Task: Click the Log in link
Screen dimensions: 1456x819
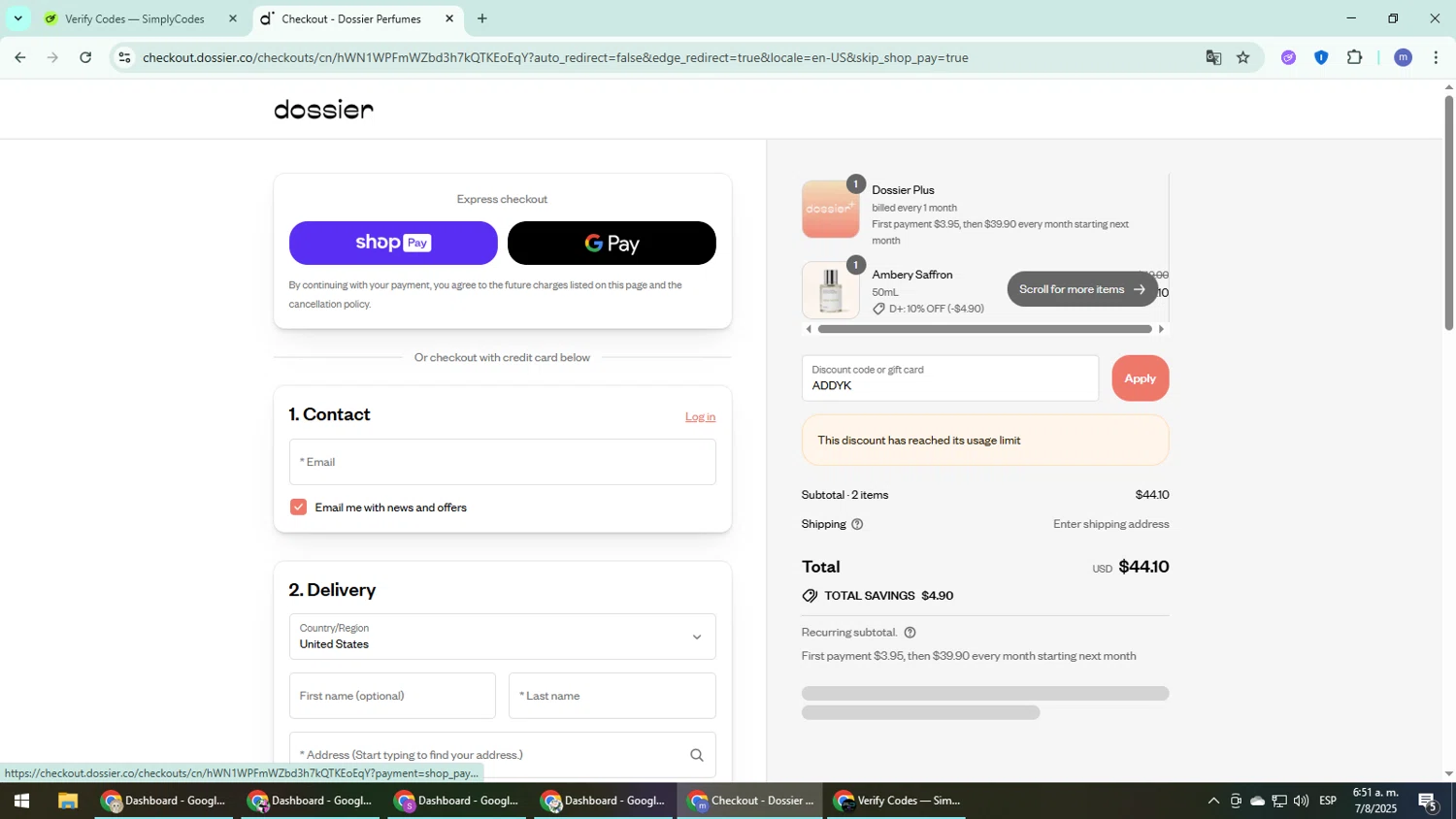Action: 700,416
